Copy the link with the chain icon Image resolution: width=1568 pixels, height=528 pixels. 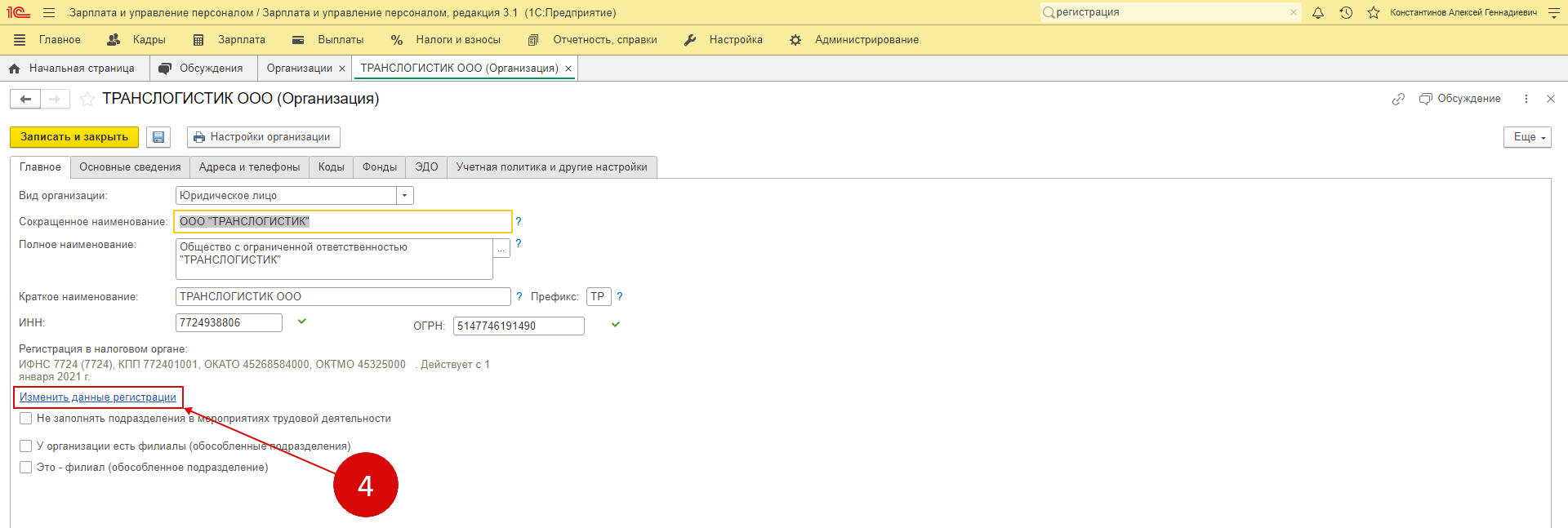tap(1398, 99)
